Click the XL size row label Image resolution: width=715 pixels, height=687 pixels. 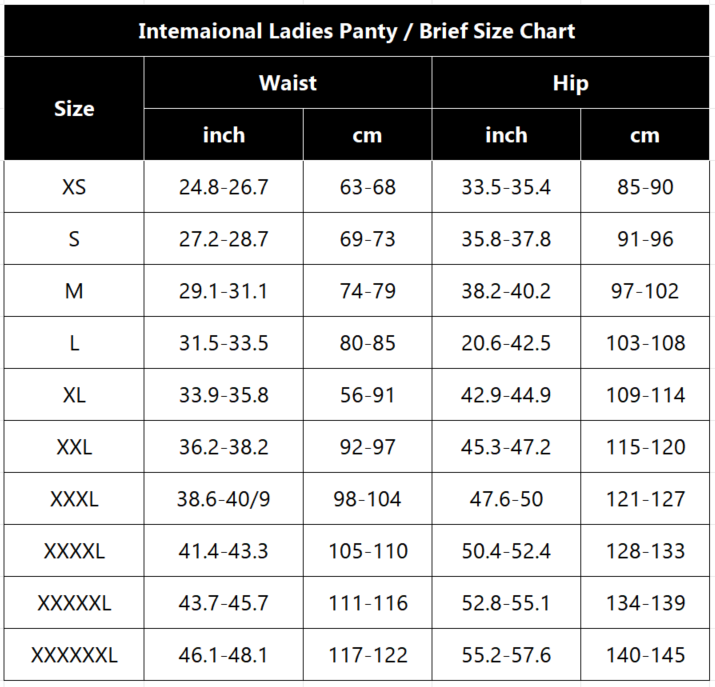[x=74, y=395]
